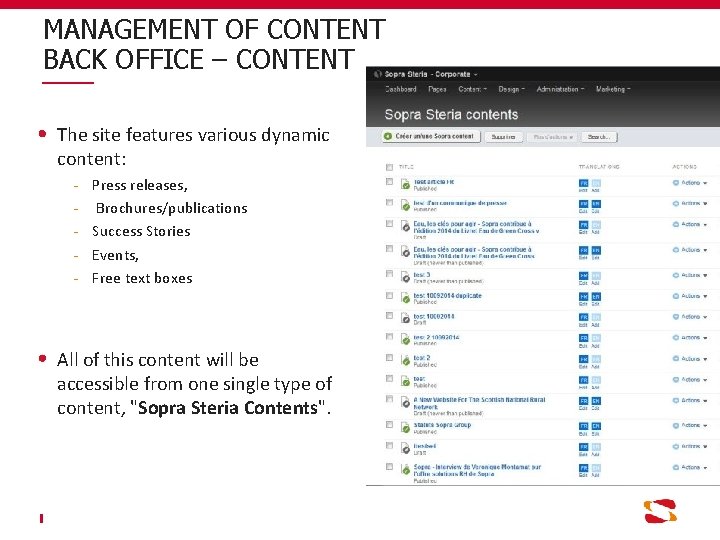Screen dimensions: 720x540
Task: Expand the Actions arrow for 'test 10092014 duplicate'
Action: pyautogui.click(x=705, y=297)
